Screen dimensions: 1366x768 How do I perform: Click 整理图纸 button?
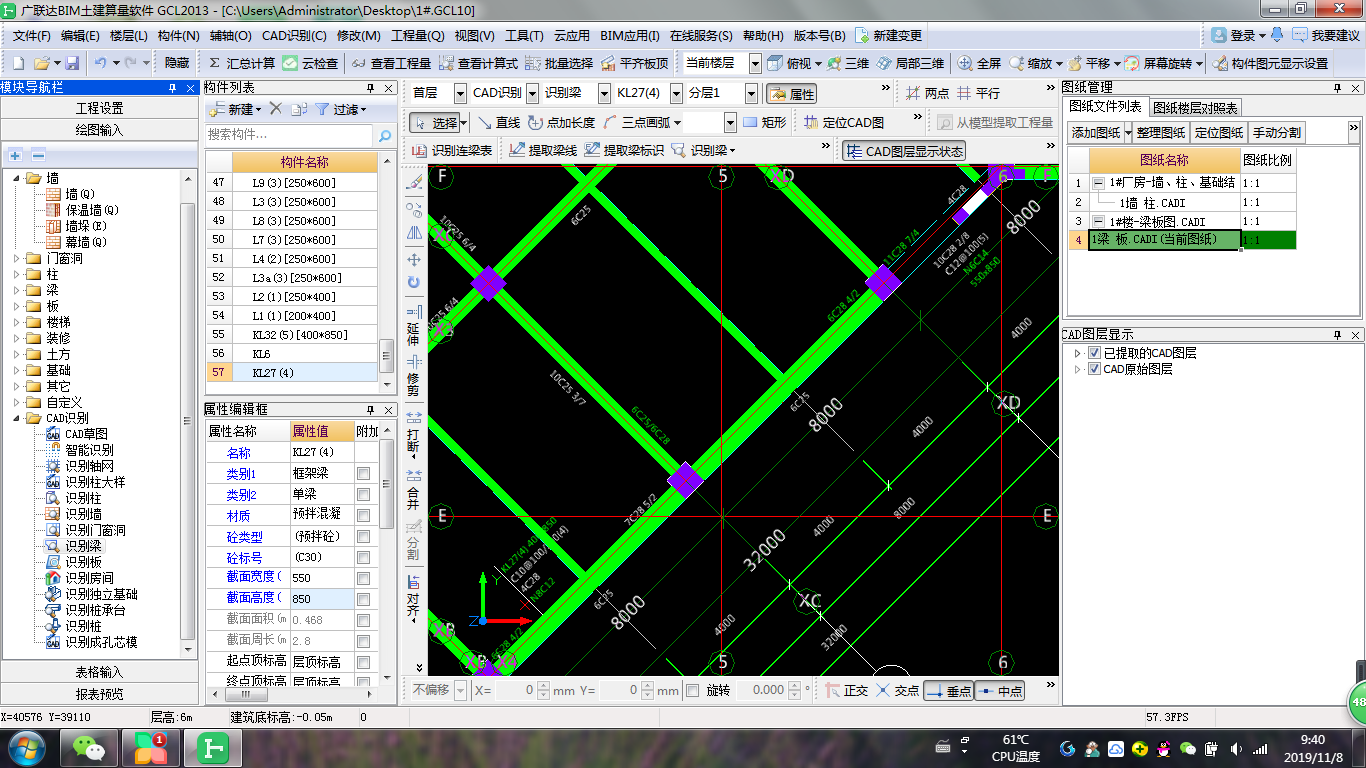click(x=1161, y=132)
